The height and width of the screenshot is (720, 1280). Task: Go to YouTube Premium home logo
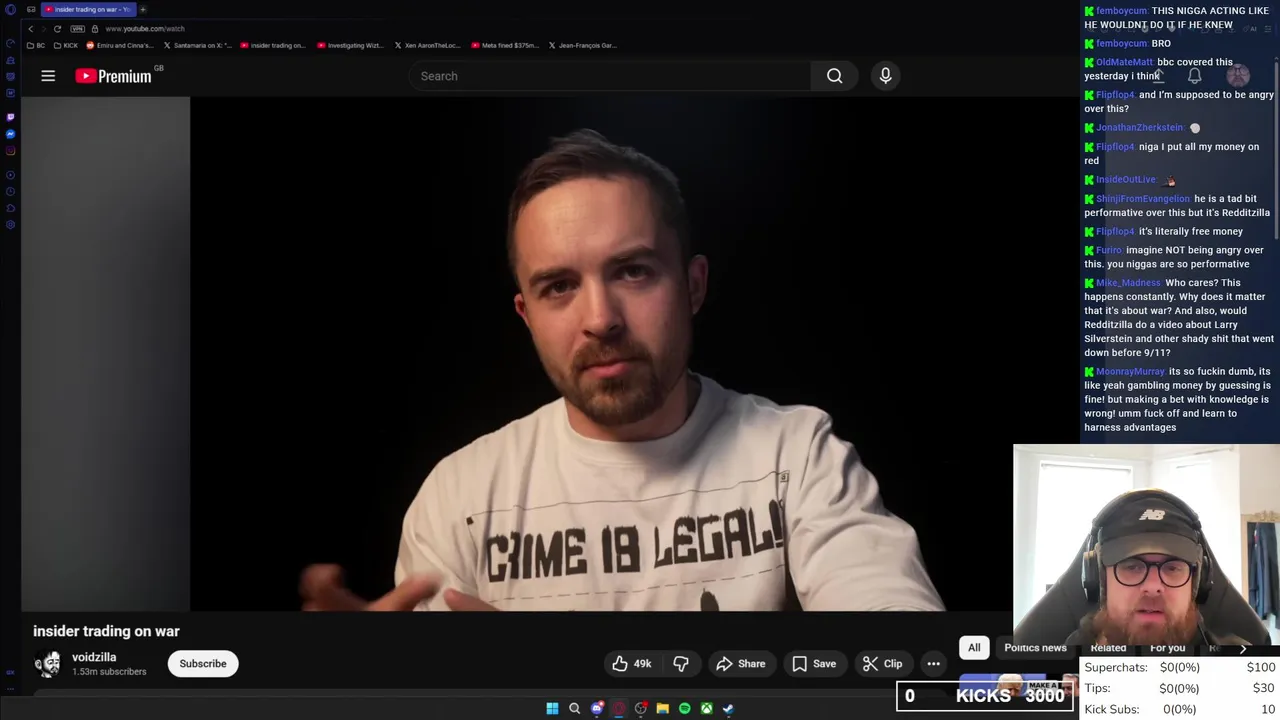click(x=113, y=76)
